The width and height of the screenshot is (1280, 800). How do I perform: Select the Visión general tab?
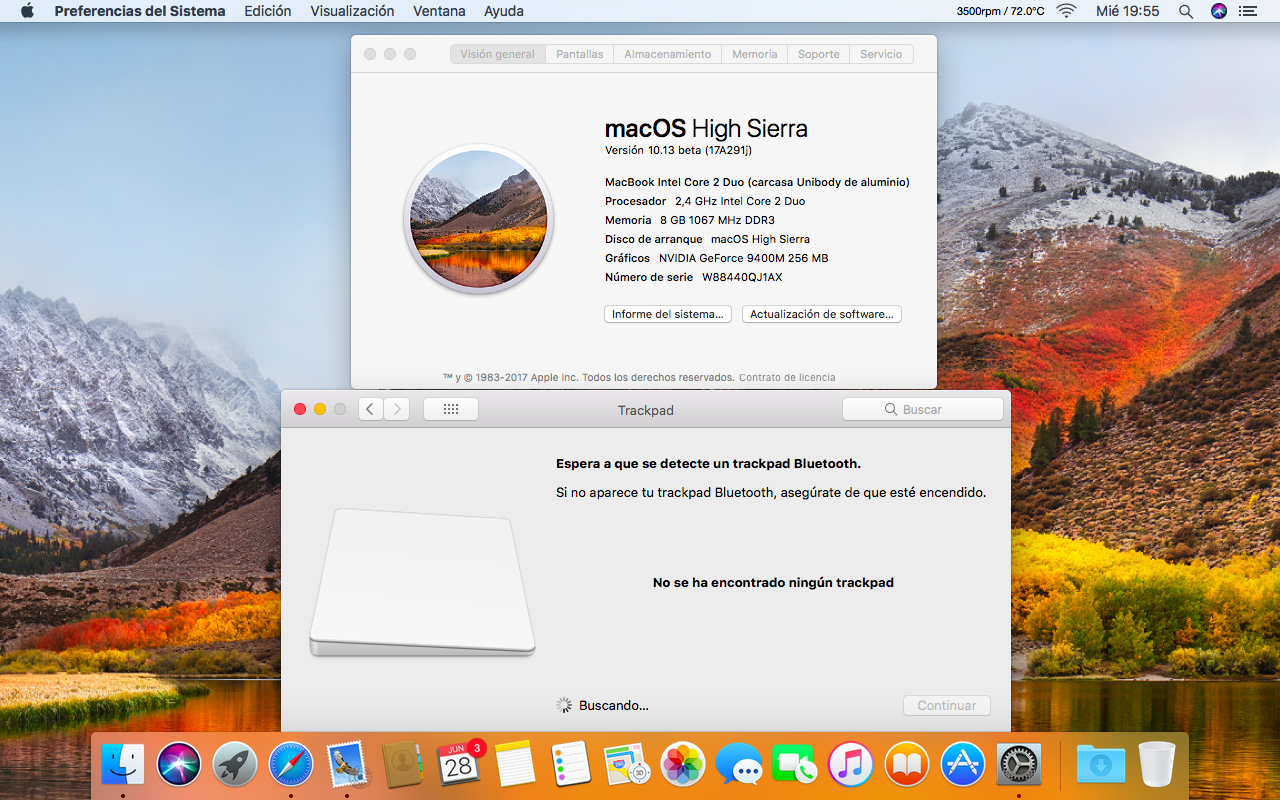[498, 54]
